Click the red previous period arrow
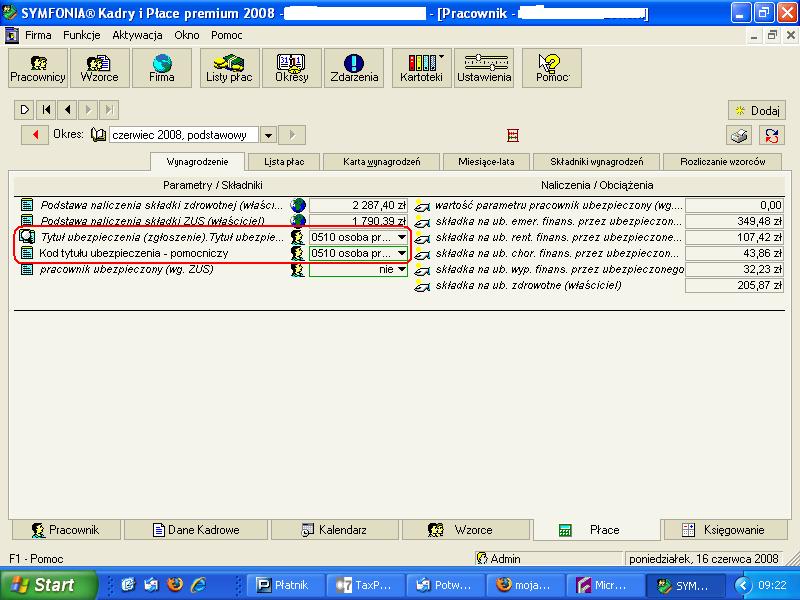Image resolution: width=800 pixels, height=600 pixels. pos(35,135)
